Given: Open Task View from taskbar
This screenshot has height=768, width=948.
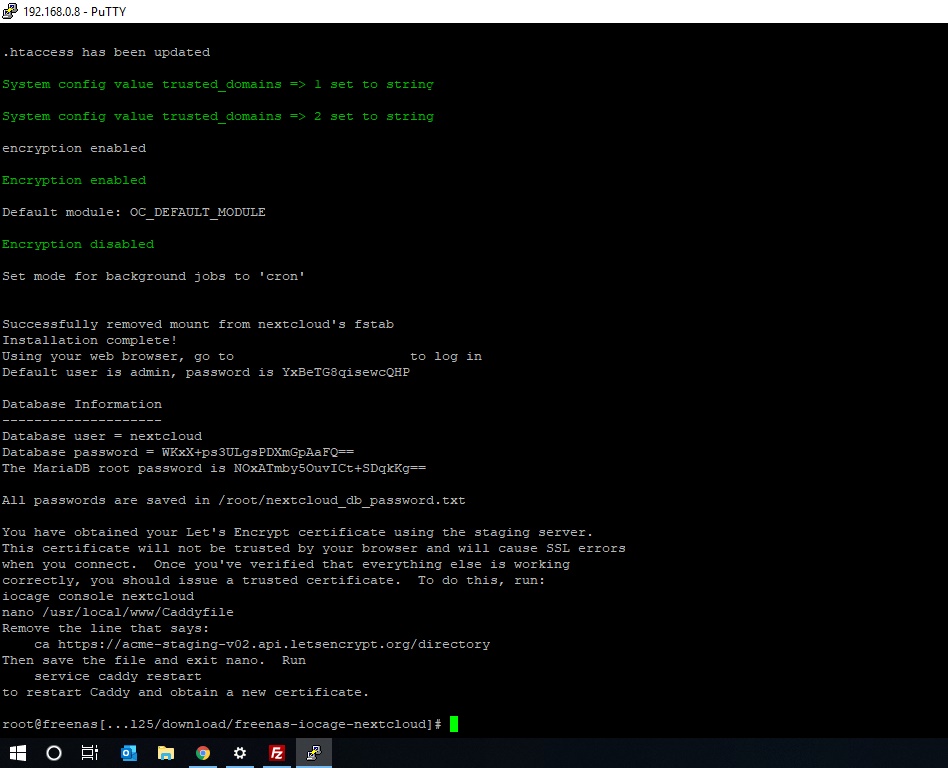Looking at the screenshot, I should point(90,753).
